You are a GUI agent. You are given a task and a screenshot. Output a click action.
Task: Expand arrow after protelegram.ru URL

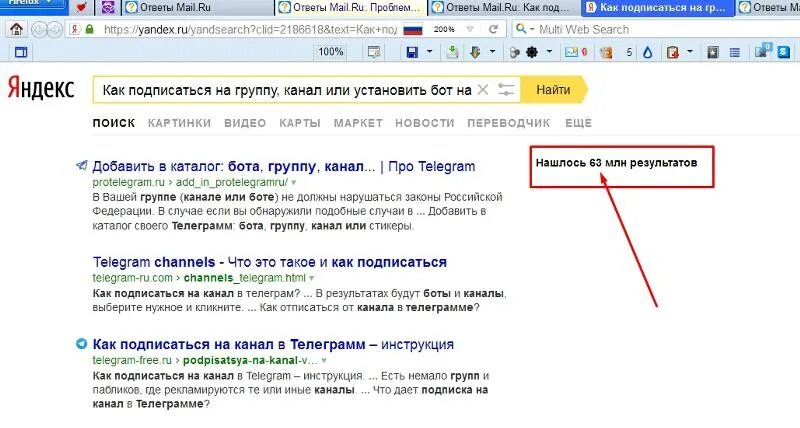click(294, 183)
